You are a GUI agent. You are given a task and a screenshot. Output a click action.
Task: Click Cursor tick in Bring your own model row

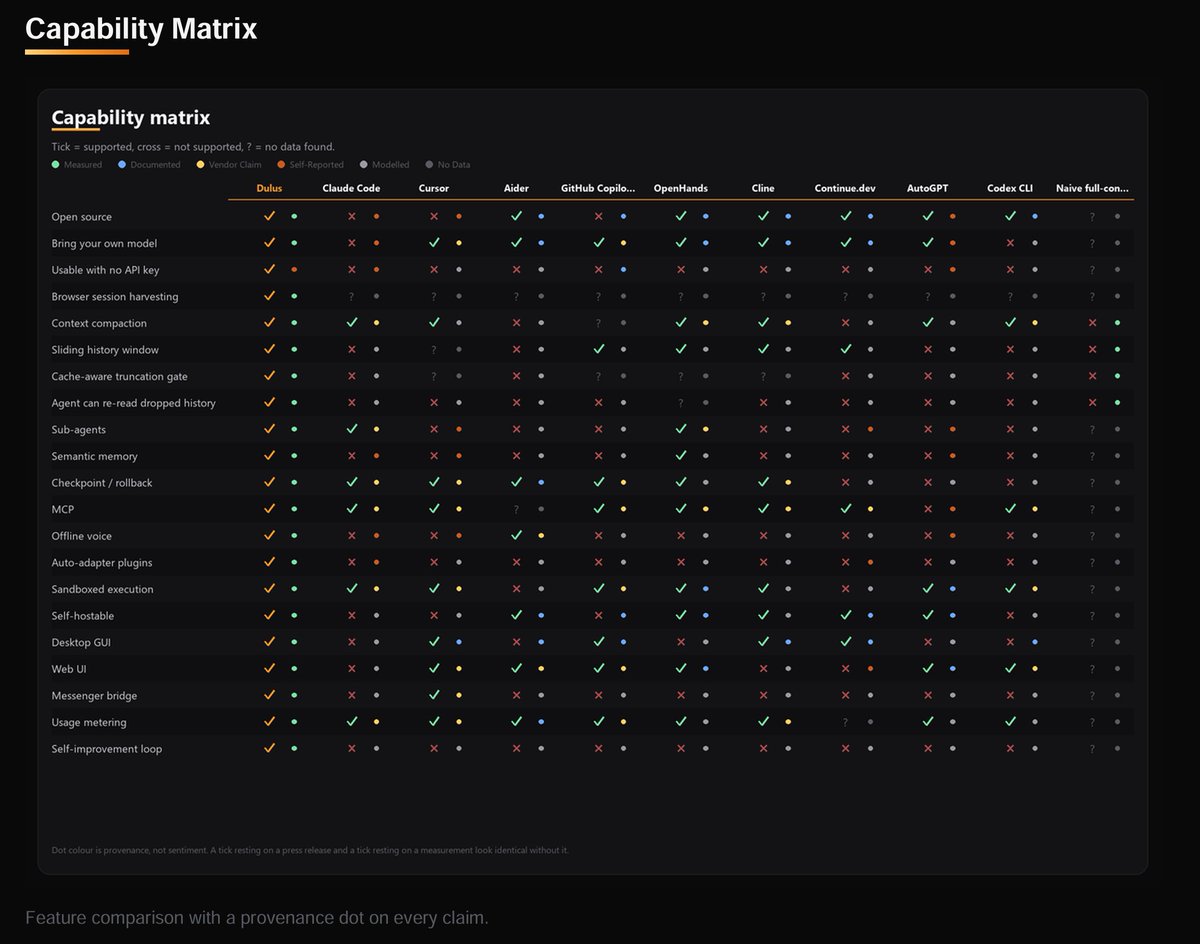coord(434,243)
